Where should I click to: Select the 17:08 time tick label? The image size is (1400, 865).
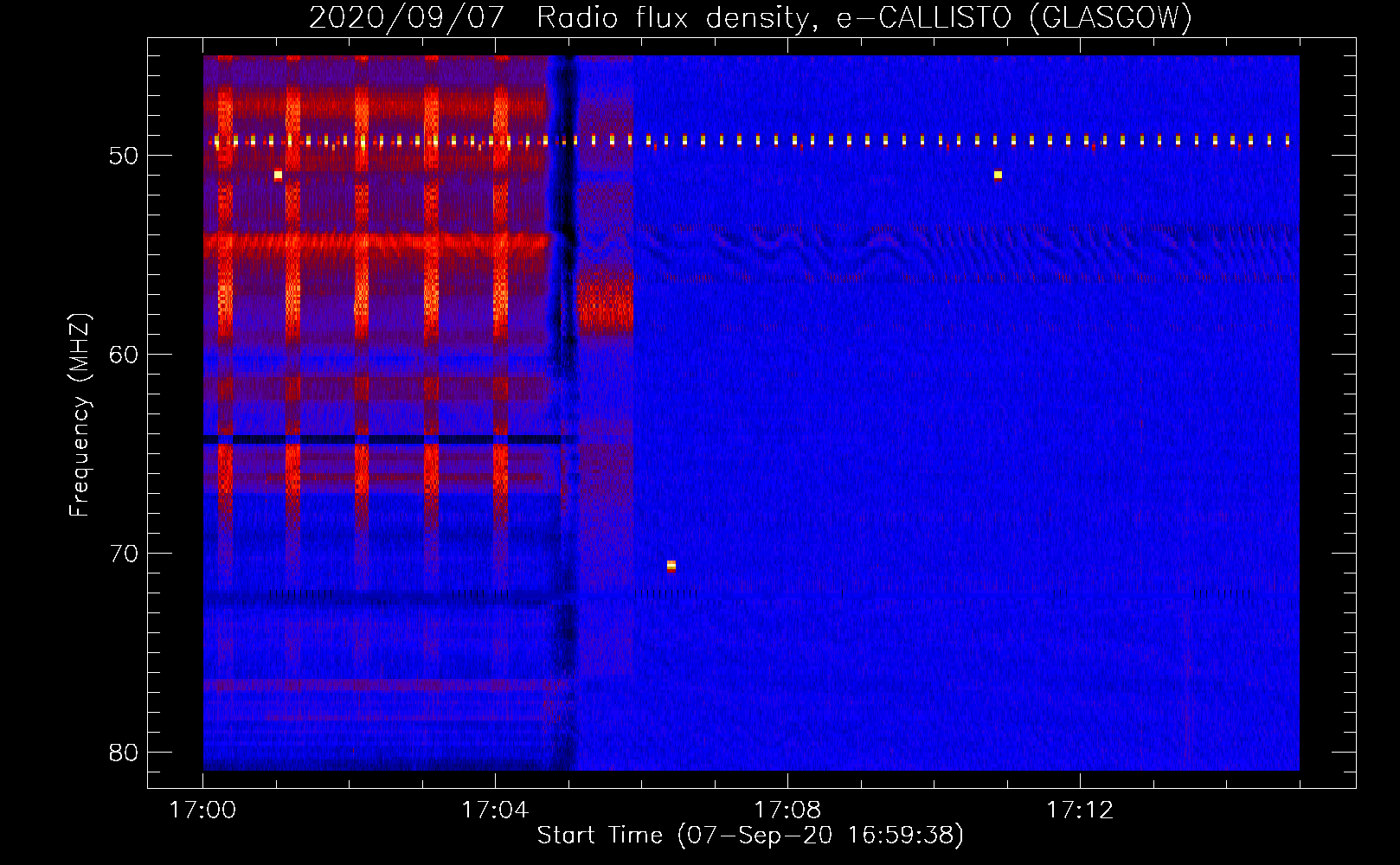pos(787,810)
